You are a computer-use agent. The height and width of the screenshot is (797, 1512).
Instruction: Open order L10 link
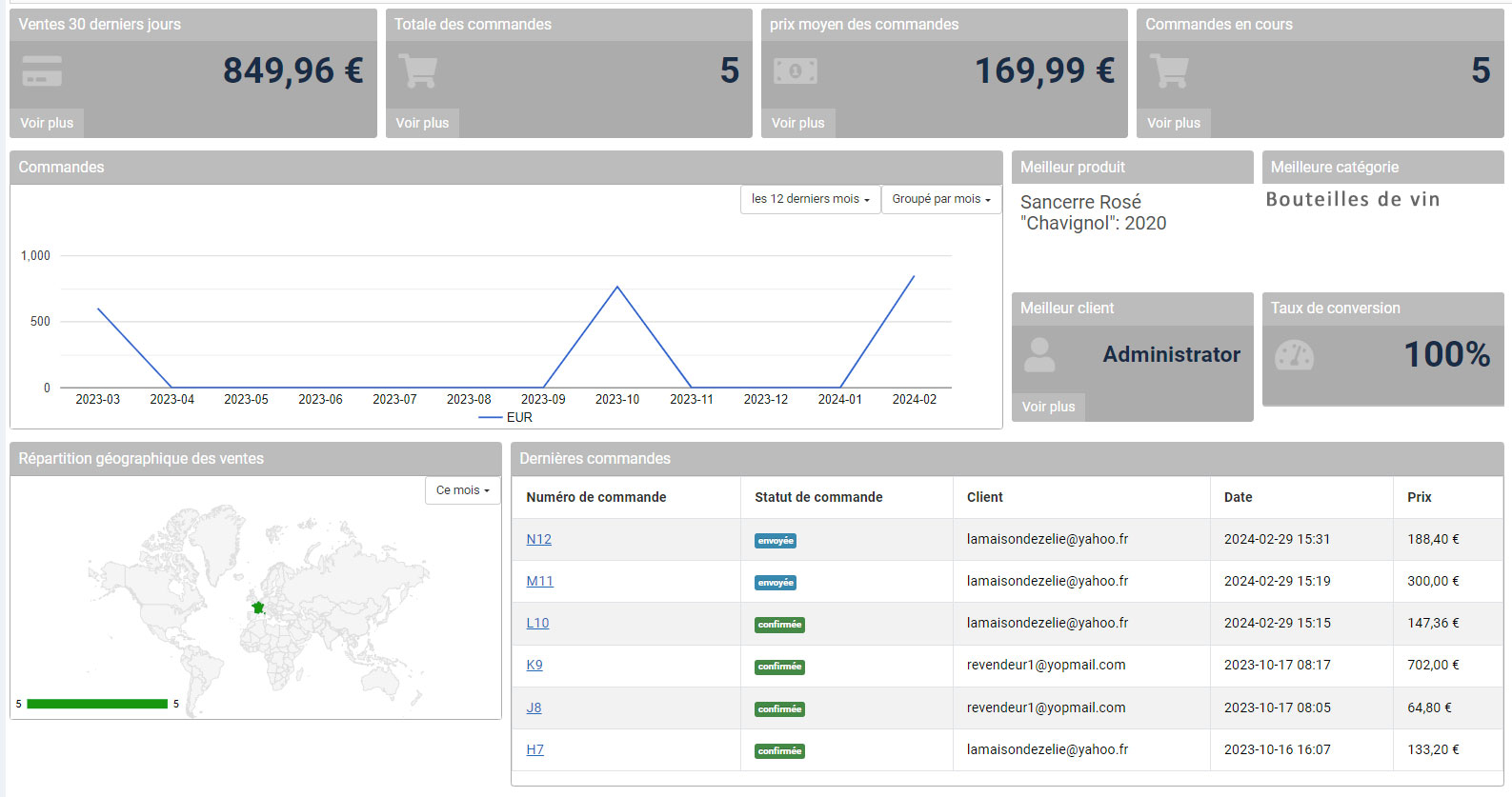537,623
